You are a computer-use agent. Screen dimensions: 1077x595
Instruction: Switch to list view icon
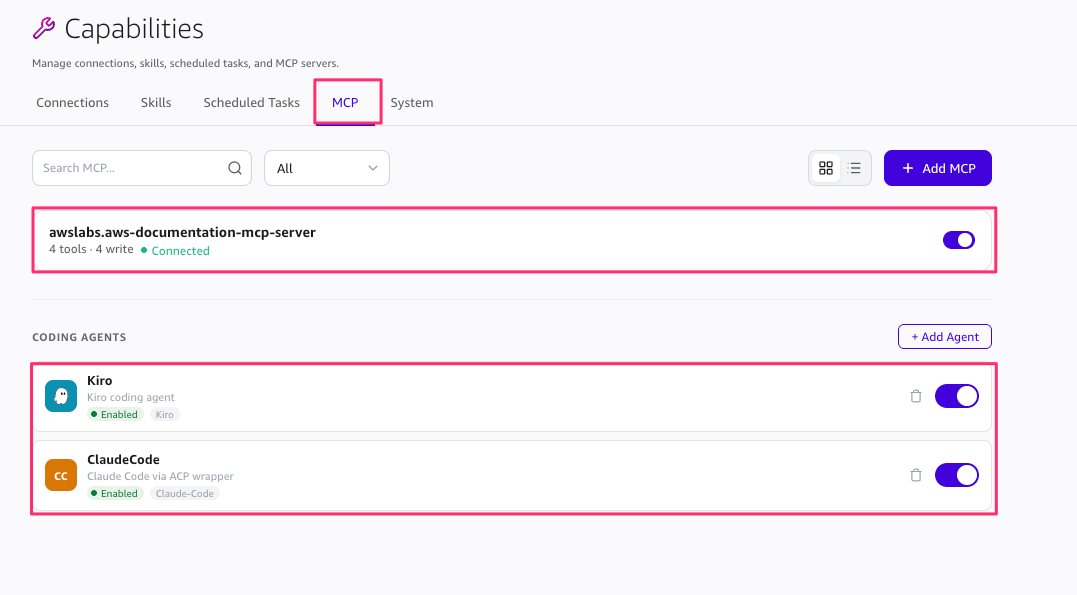(854, 168)
